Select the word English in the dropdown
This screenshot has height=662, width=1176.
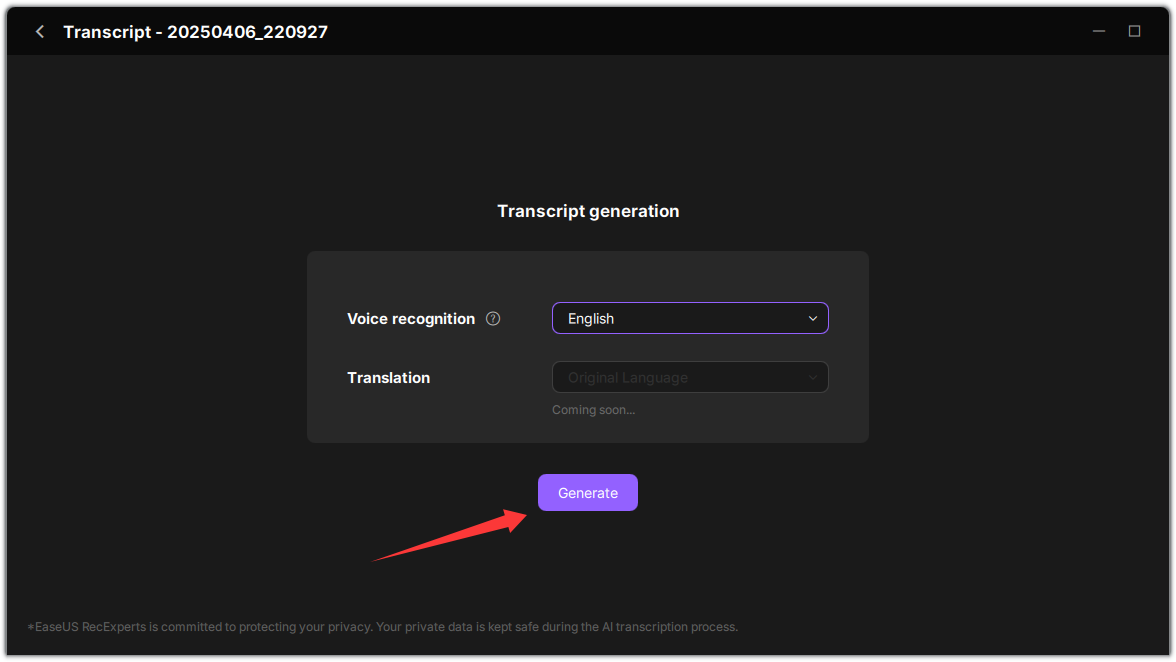591,319
